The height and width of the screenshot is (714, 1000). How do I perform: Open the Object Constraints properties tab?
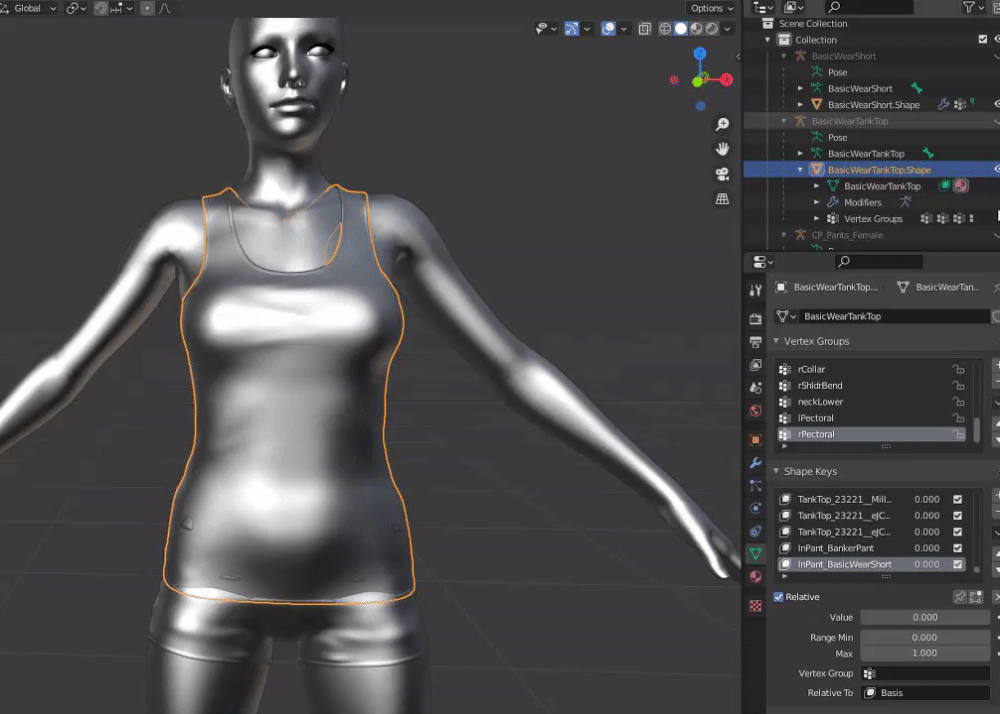click(x=756, y=531)
